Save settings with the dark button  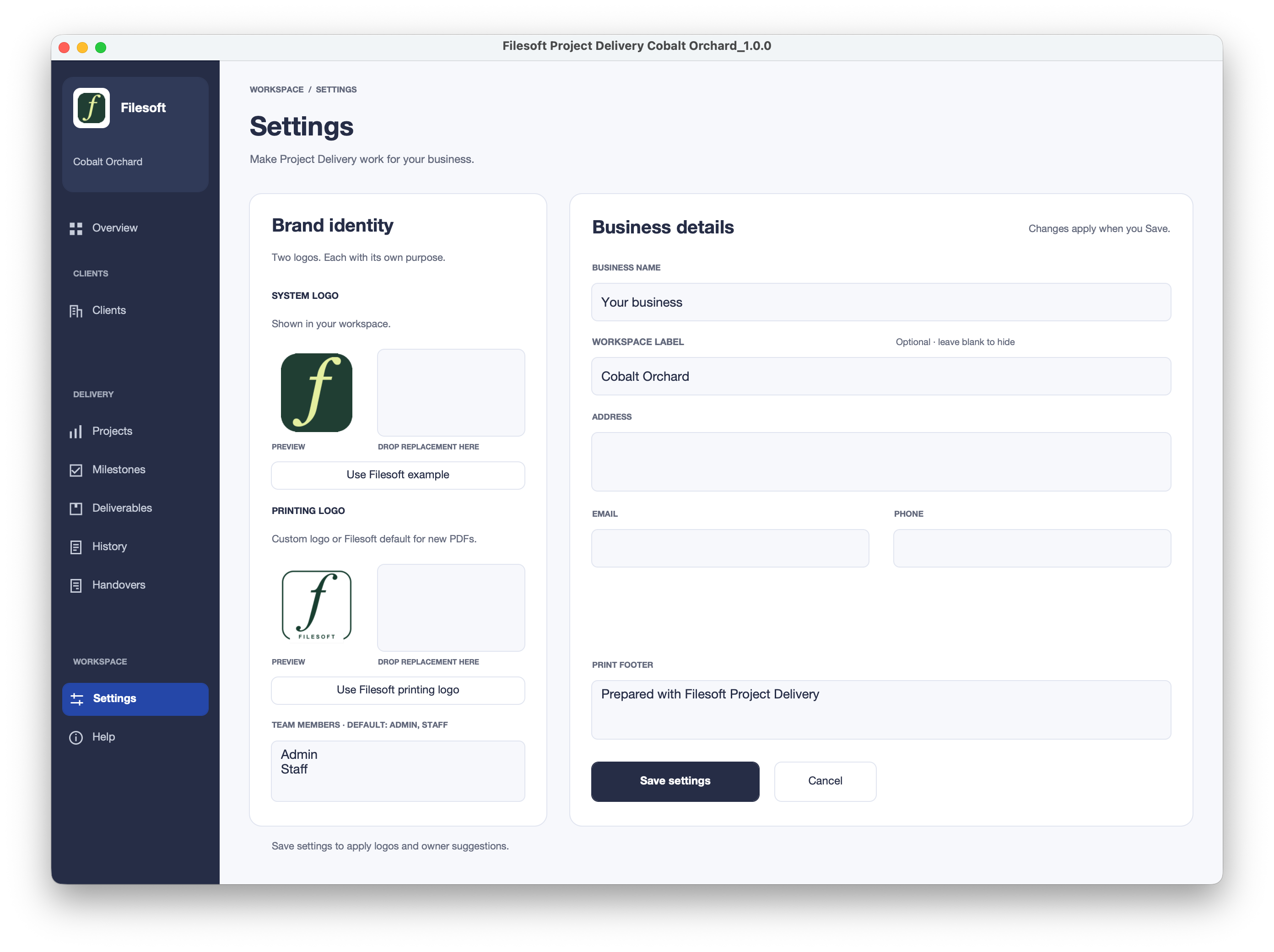[675, 781]
